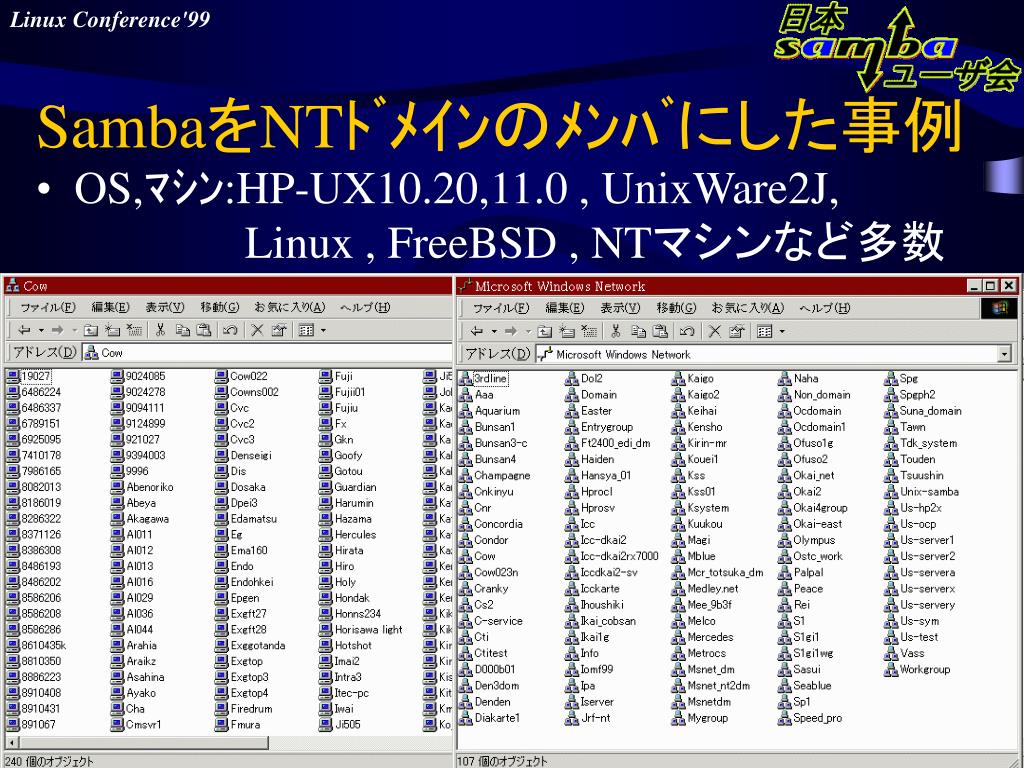This screenshot has height=768, width=1024.
Task: Open 移動(G) menu in Cow window
Action: pyautogui.click(x=220, y=307)
